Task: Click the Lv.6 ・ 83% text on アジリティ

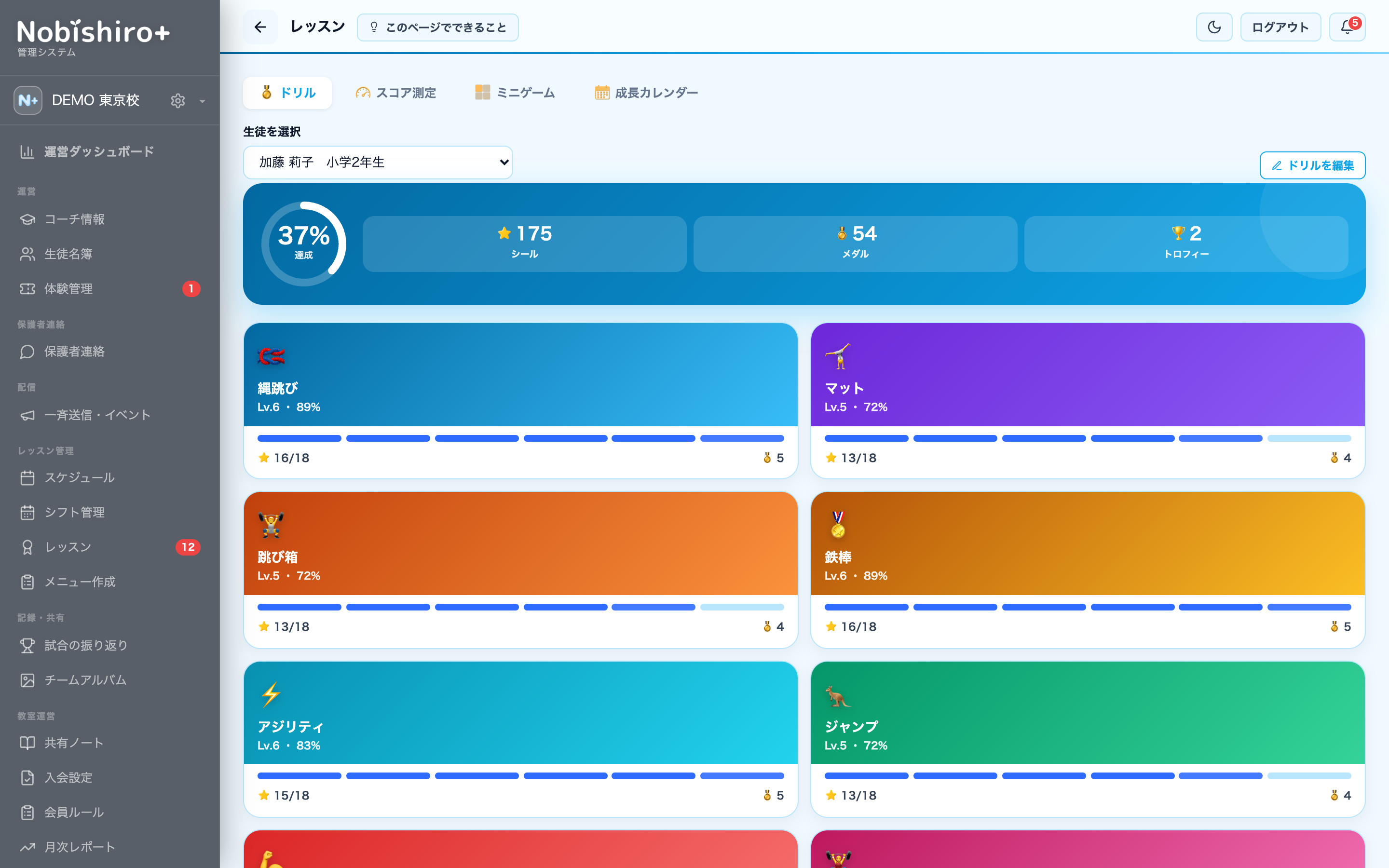Action: (x=289, y=745)
